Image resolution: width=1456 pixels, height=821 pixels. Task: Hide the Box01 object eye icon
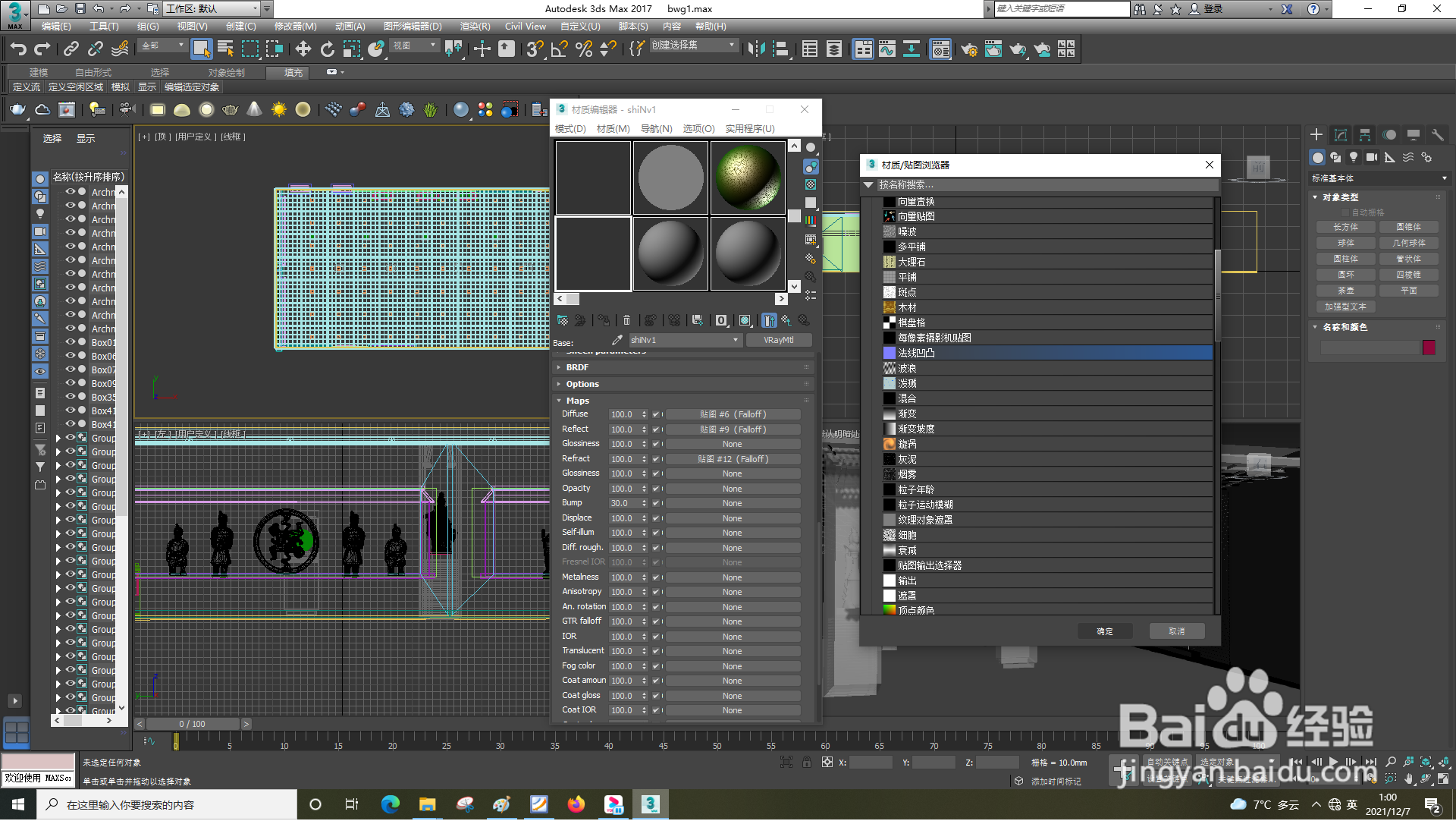[x=70, y=342]
